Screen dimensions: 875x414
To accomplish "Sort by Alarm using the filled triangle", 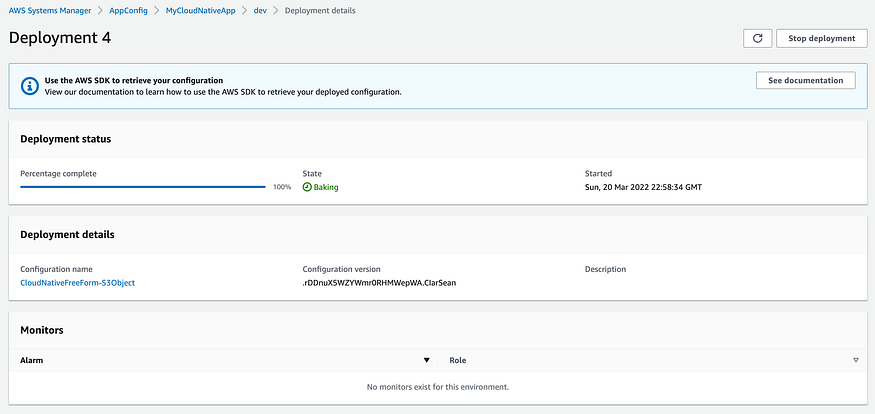I will (427, 360).
